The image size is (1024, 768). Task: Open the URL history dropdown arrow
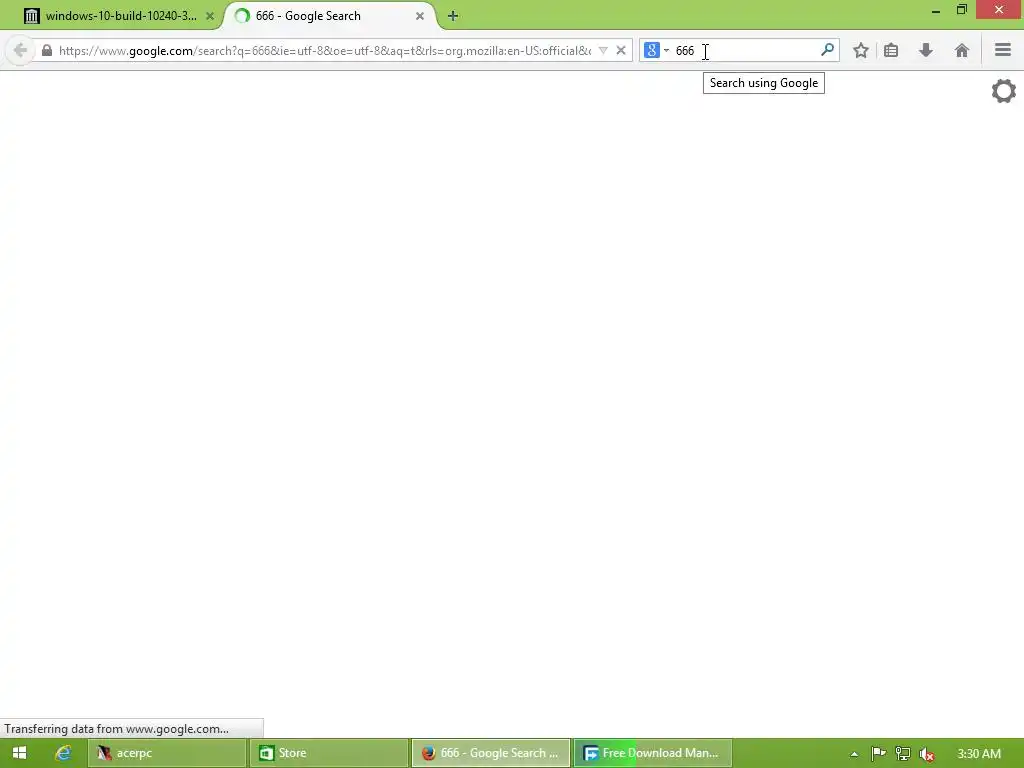click(603, 50)
